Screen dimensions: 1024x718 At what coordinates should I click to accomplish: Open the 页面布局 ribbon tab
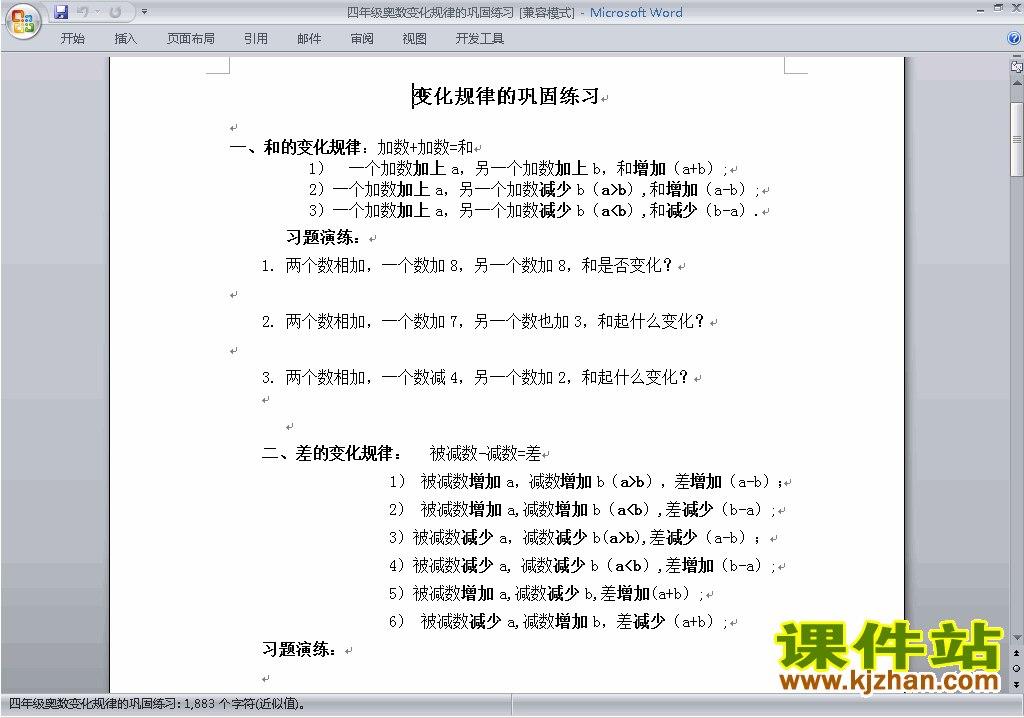[191, 39]
